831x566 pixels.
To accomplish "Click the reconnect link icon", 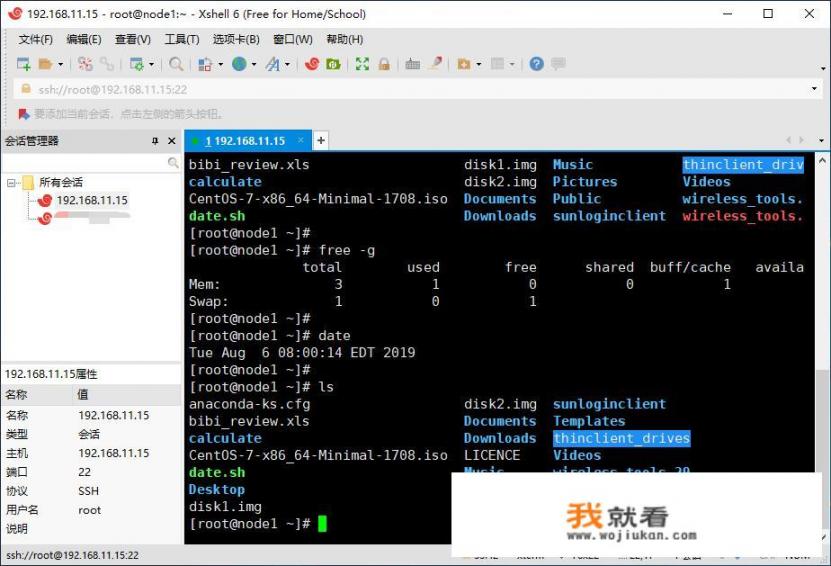I will tap(107, 64).
